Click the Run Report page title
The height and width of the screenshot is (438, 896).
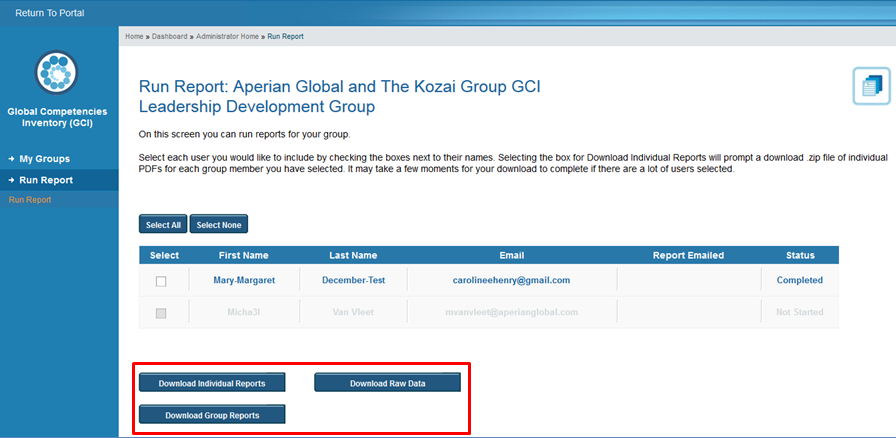pyautogui.click(x=340, y=97)
